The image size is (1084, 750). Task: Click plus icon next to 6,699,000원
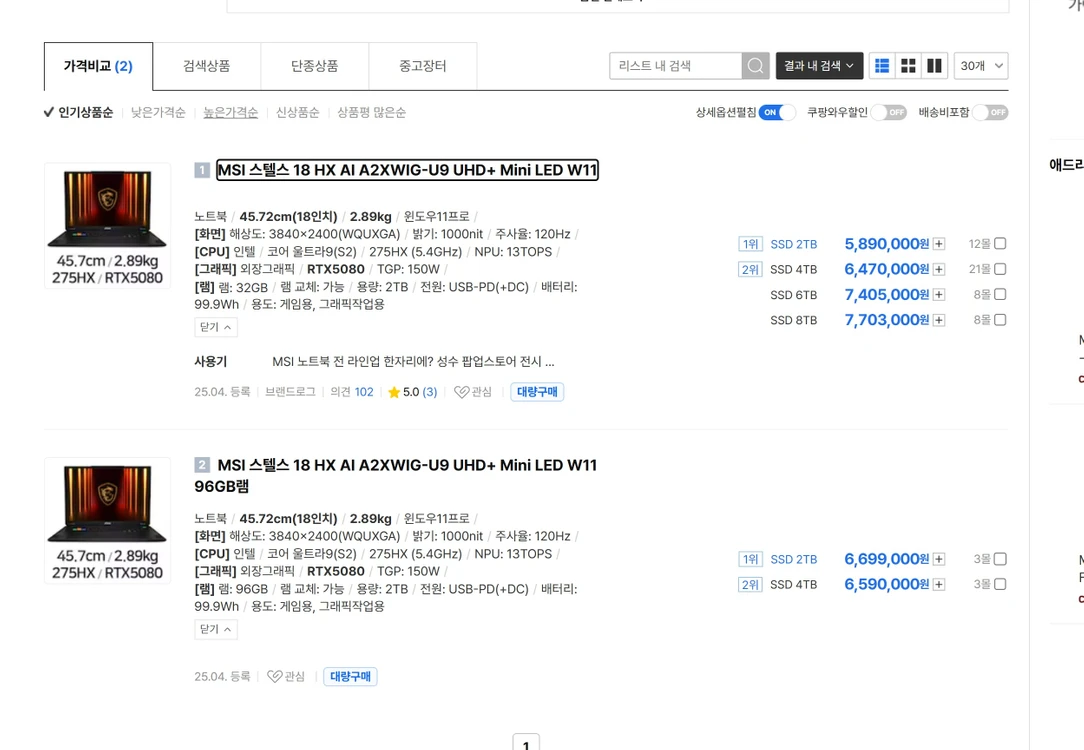tap(939, 559)
